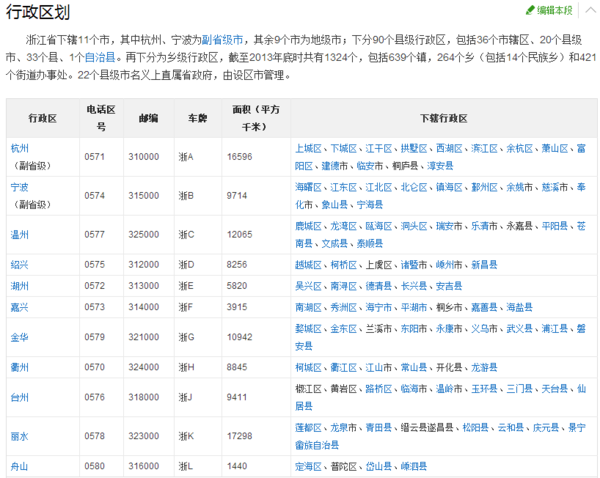Select the postal code cell 315000
This screenshot has height=478, width=600.
(x=143, y=196)
